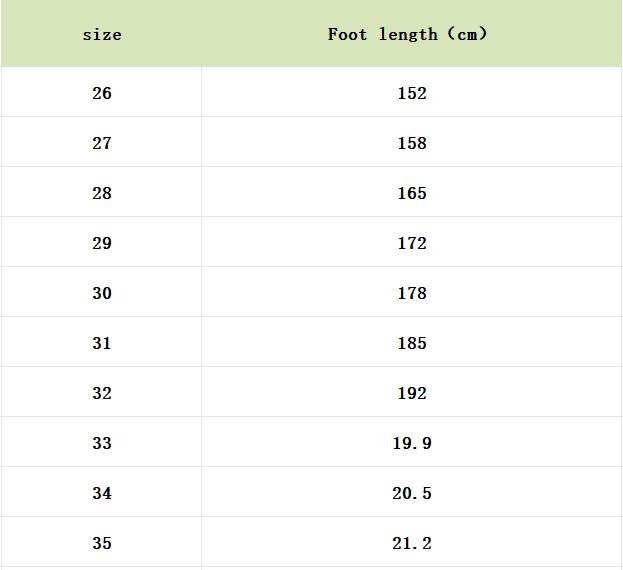Select the foot length 178 cell

pos(411,293)
